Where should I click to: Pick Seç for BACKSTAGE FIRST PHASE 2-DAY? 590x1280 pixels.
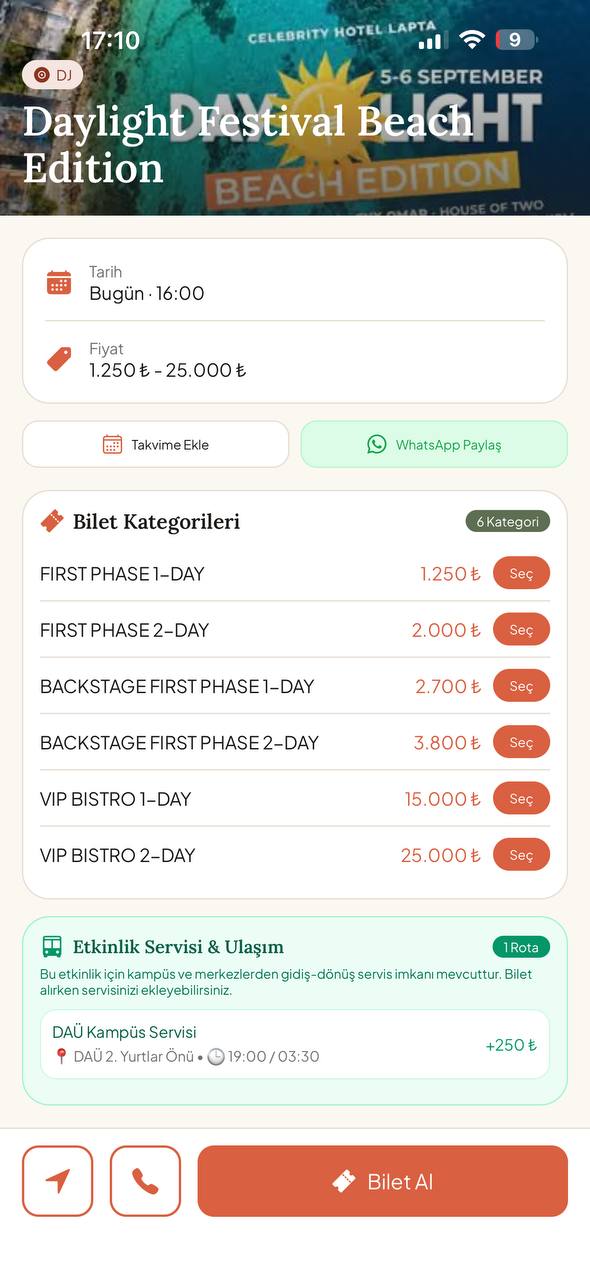[521, 742]
